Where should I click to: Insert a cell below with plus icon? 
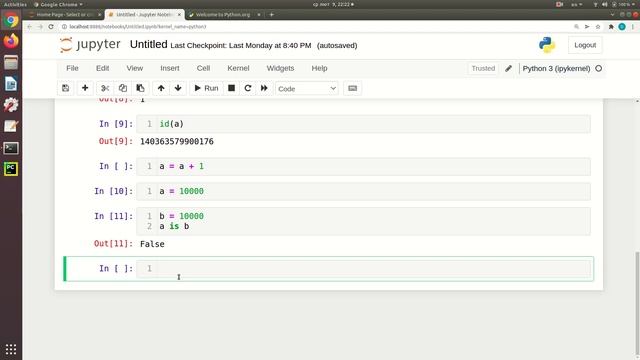[x=85, y=88]
